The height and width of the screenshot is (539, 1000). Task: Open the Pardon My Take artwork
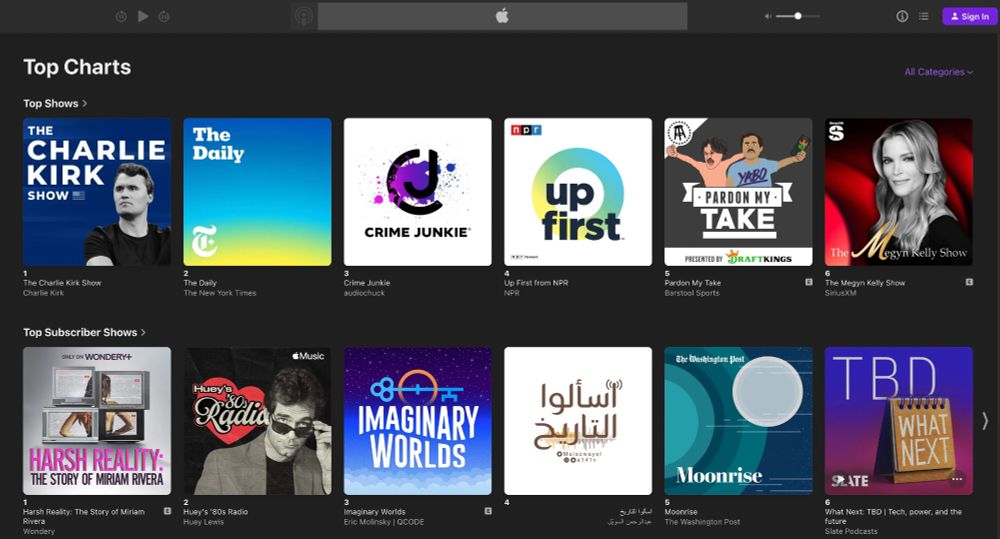click(x=739, y=192)
